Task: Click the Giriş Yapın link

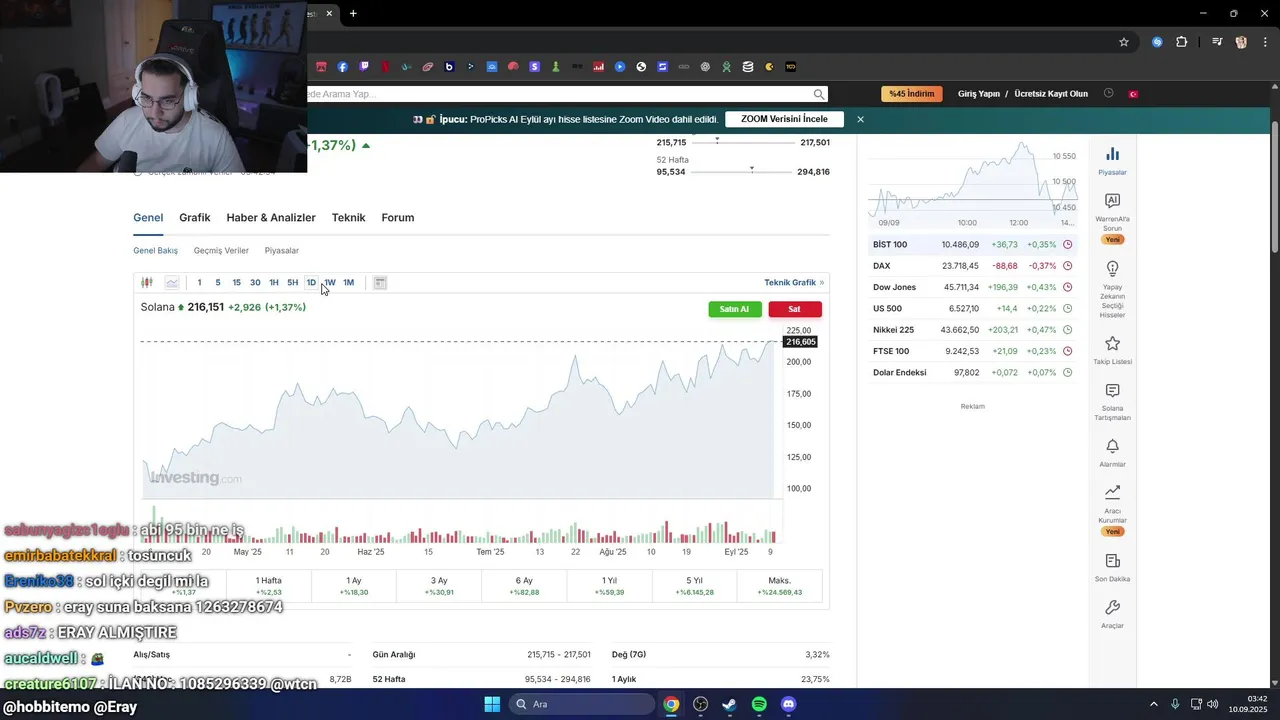Action: (x=979, y=94)
